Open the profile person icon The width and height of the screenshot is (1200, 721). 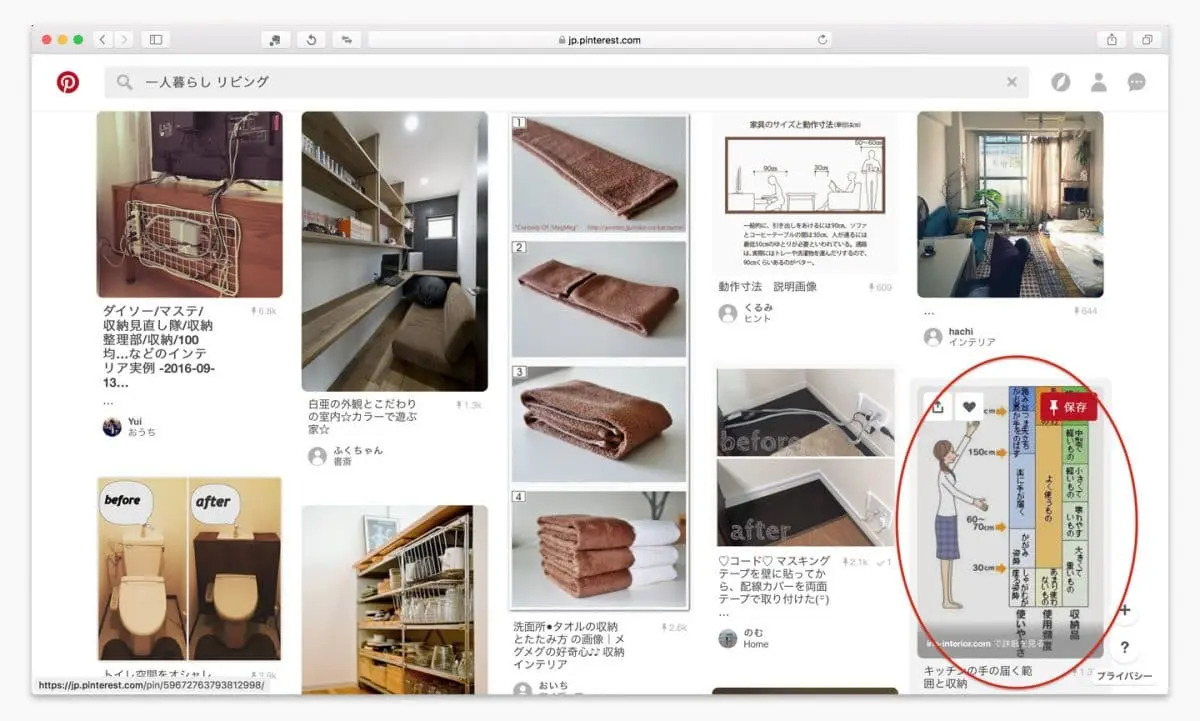1099,82
